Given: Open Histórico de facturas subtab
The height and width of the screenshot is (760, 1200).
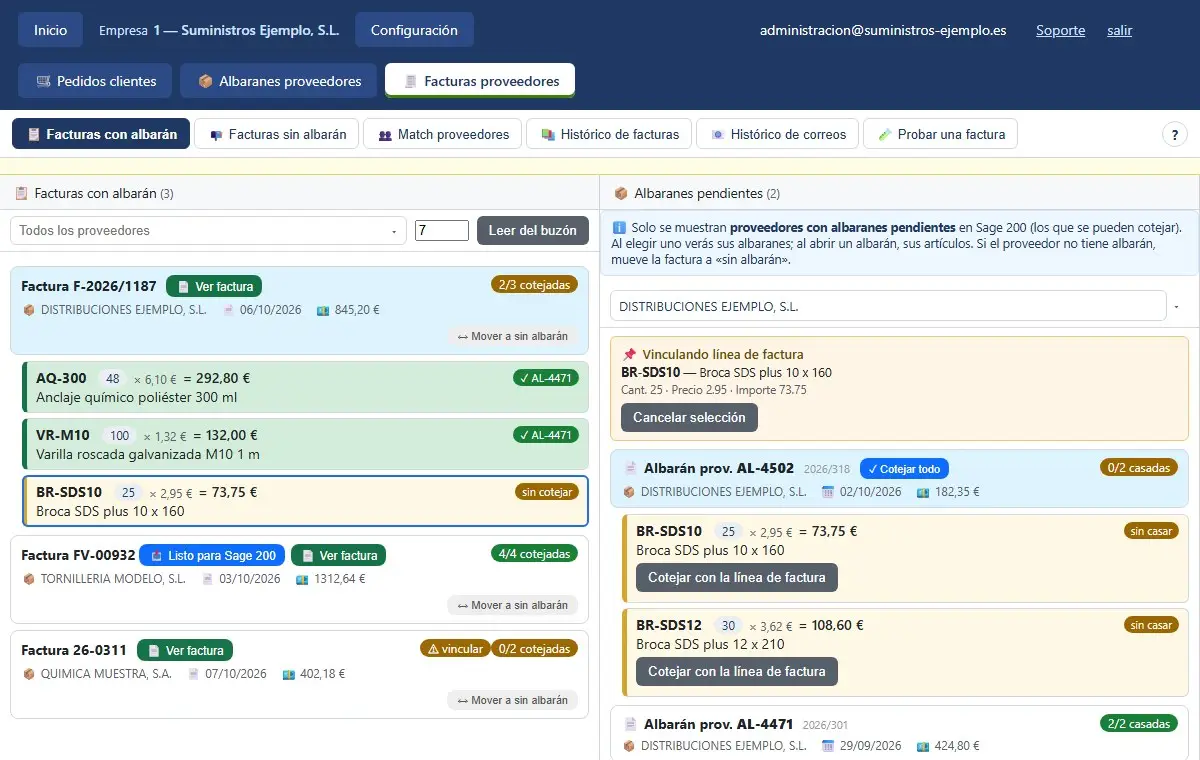Looking at the screenshot, I should [x=609, y=134].
